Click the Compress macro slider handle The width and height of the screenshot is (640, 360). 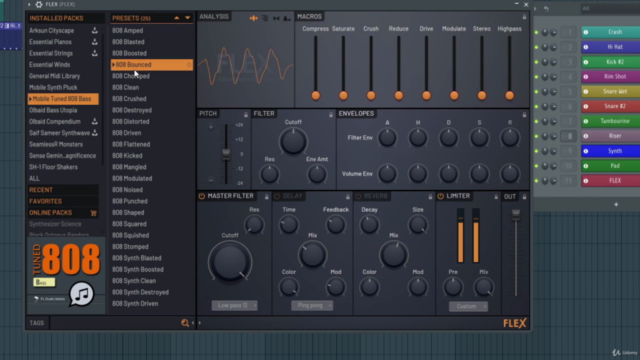(x=316, y=96)
